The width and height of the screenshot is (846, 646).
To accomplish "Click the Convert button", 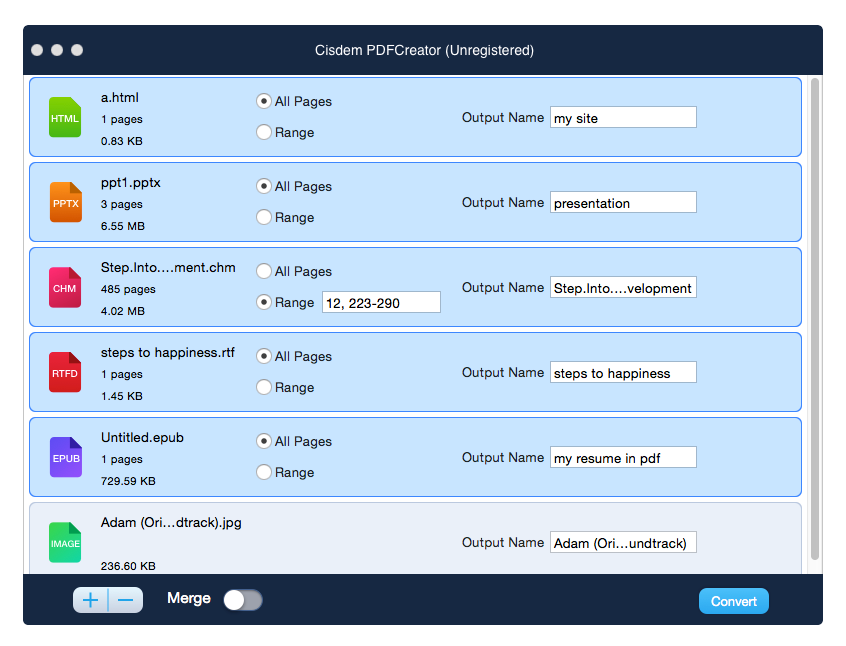I will pyautogui.click(x=734, y=601).
